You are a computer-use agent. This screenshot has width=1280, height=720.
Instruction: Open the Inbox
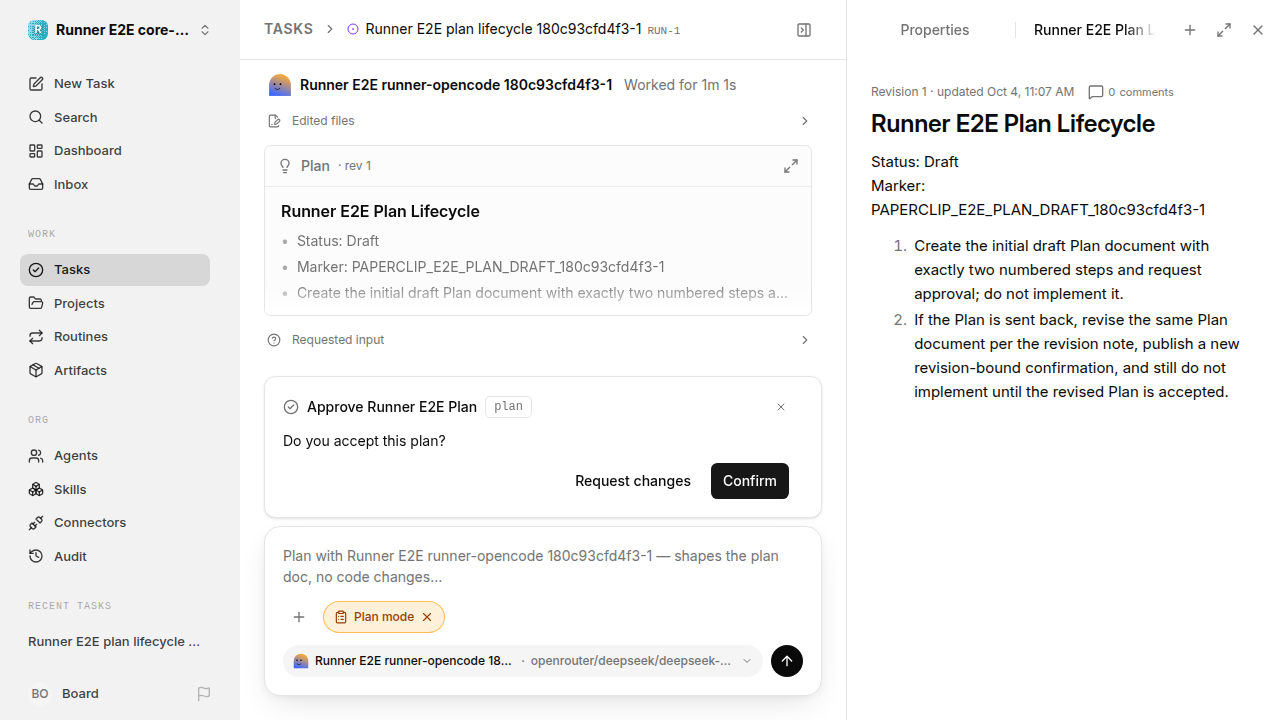(115, 185)
